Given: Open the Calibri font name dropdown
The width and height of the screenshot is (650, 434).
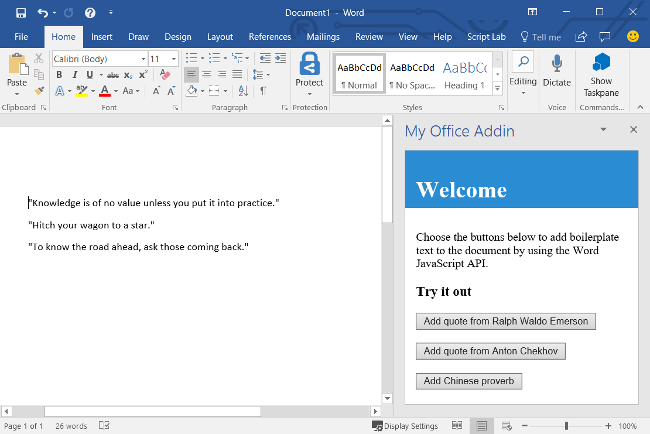Looking at the screenshot, I should pyautogui.click(x=143, y=59).
